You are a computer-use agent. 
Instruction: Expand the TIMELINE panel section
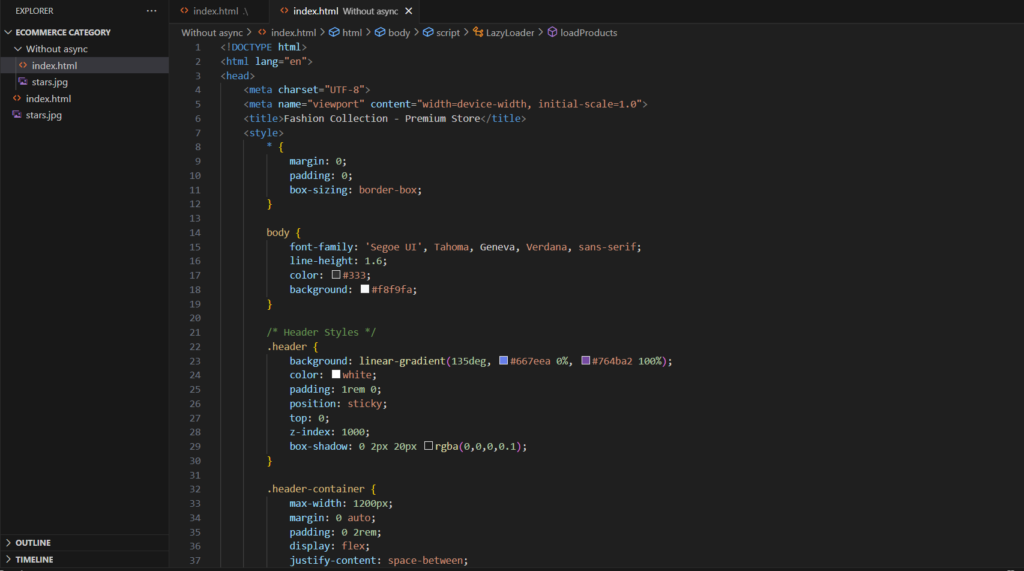[33, 560]
